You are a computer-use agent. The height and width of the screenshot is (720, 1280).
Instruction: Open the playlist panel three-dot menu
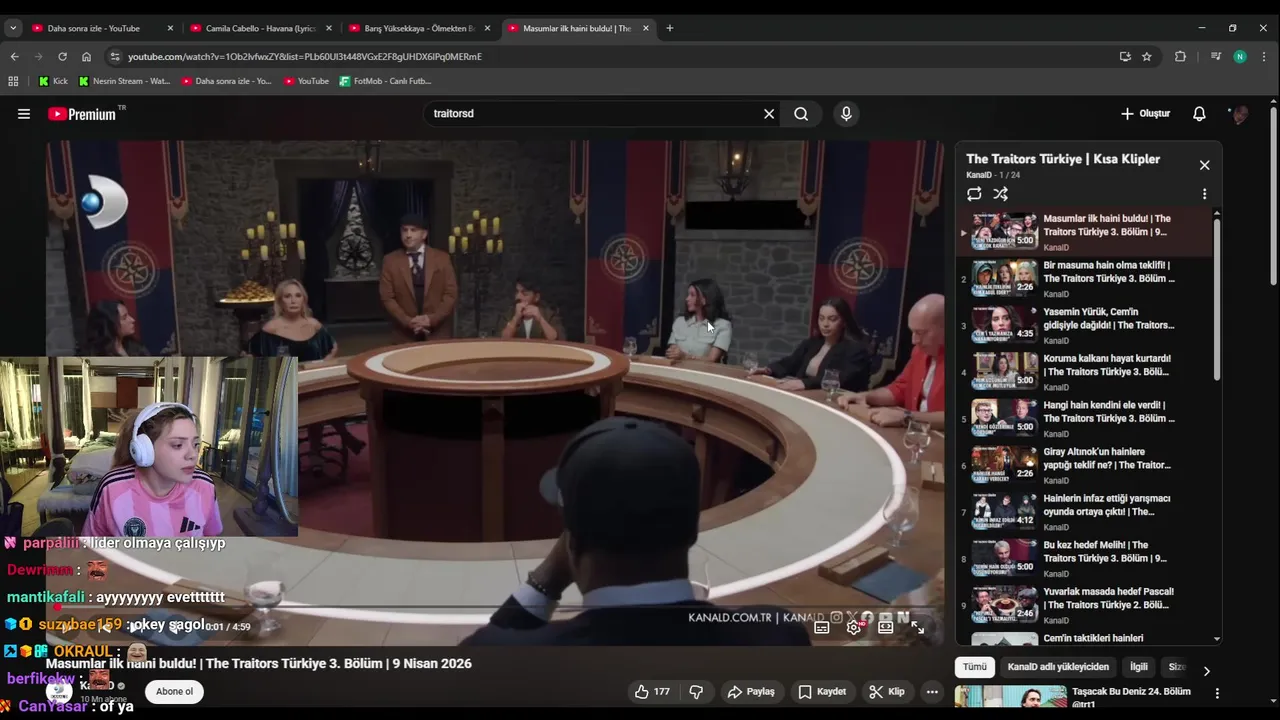point(1204,194)
